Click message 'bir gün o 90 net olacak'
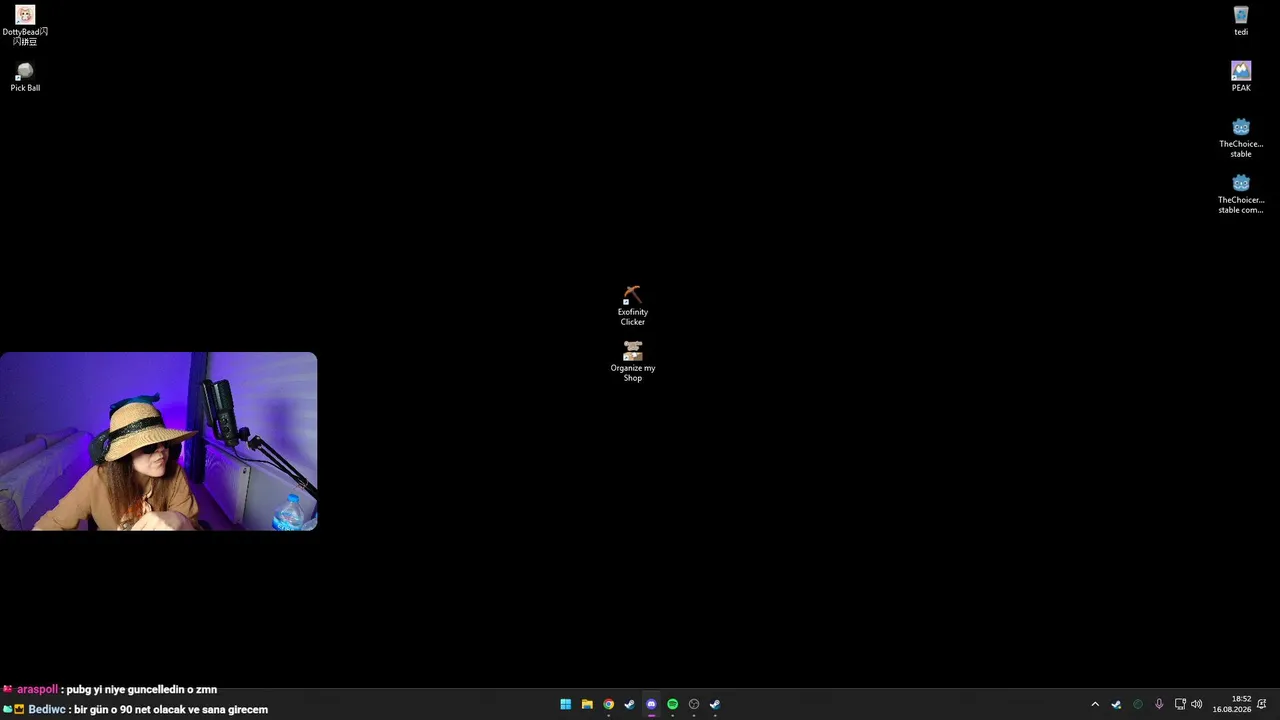Screen dimensions: 1280x720 click(129, 709)
